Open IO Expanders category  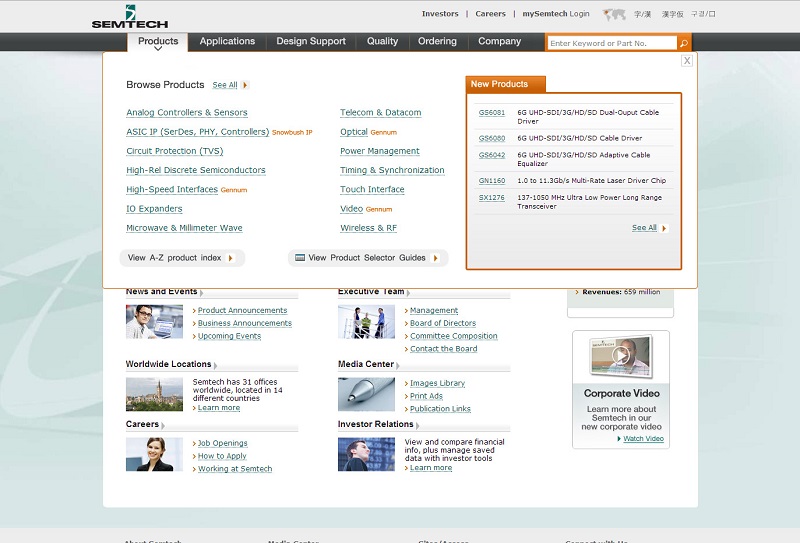point(154,209)
